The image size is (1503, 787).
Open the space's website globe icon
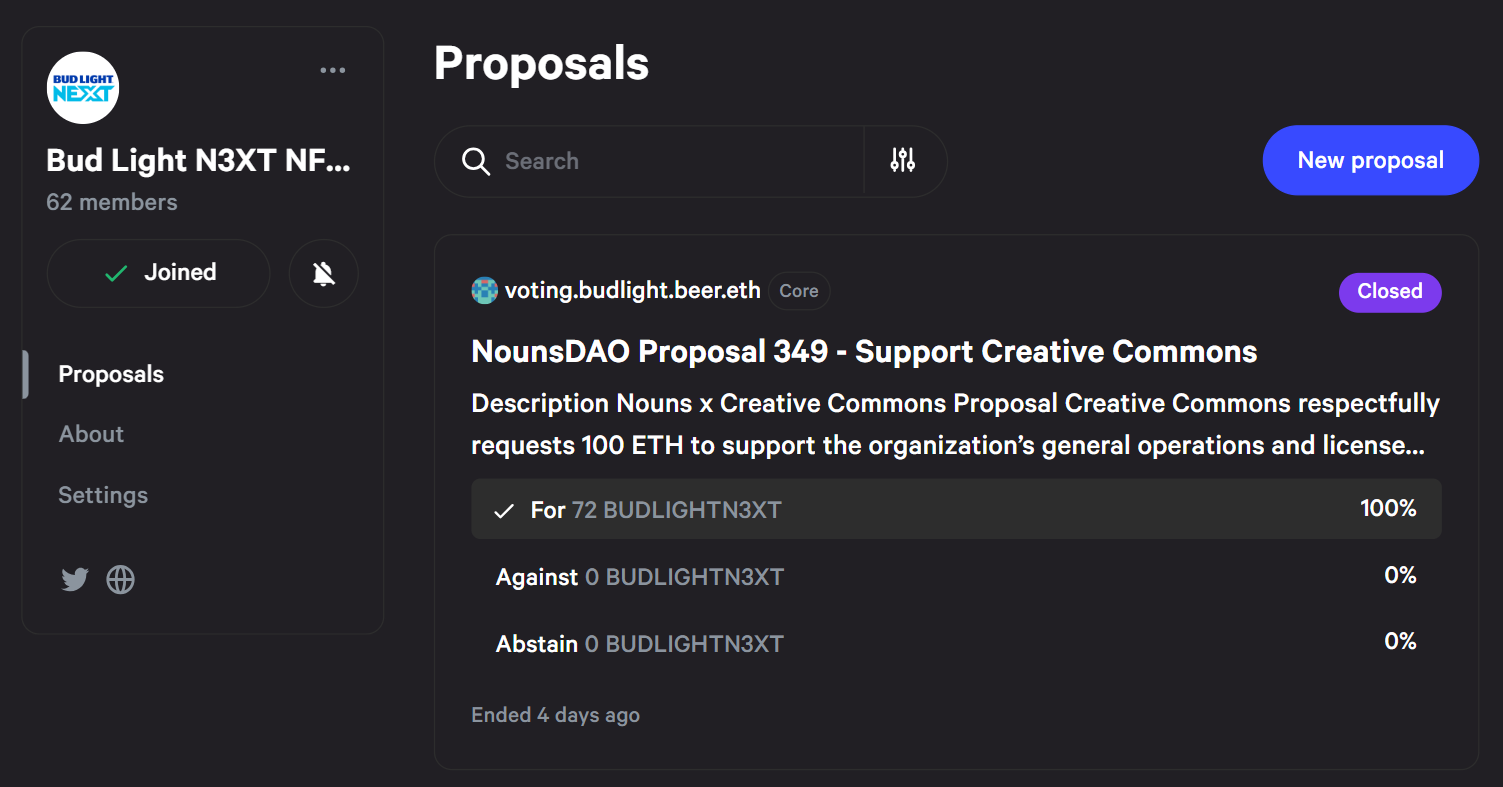(121, 579)
